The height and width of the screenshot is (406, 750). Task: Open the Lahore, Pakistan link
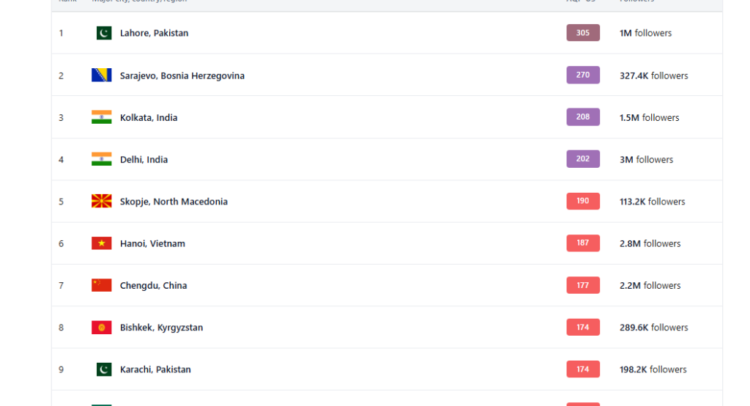[154, 33]
